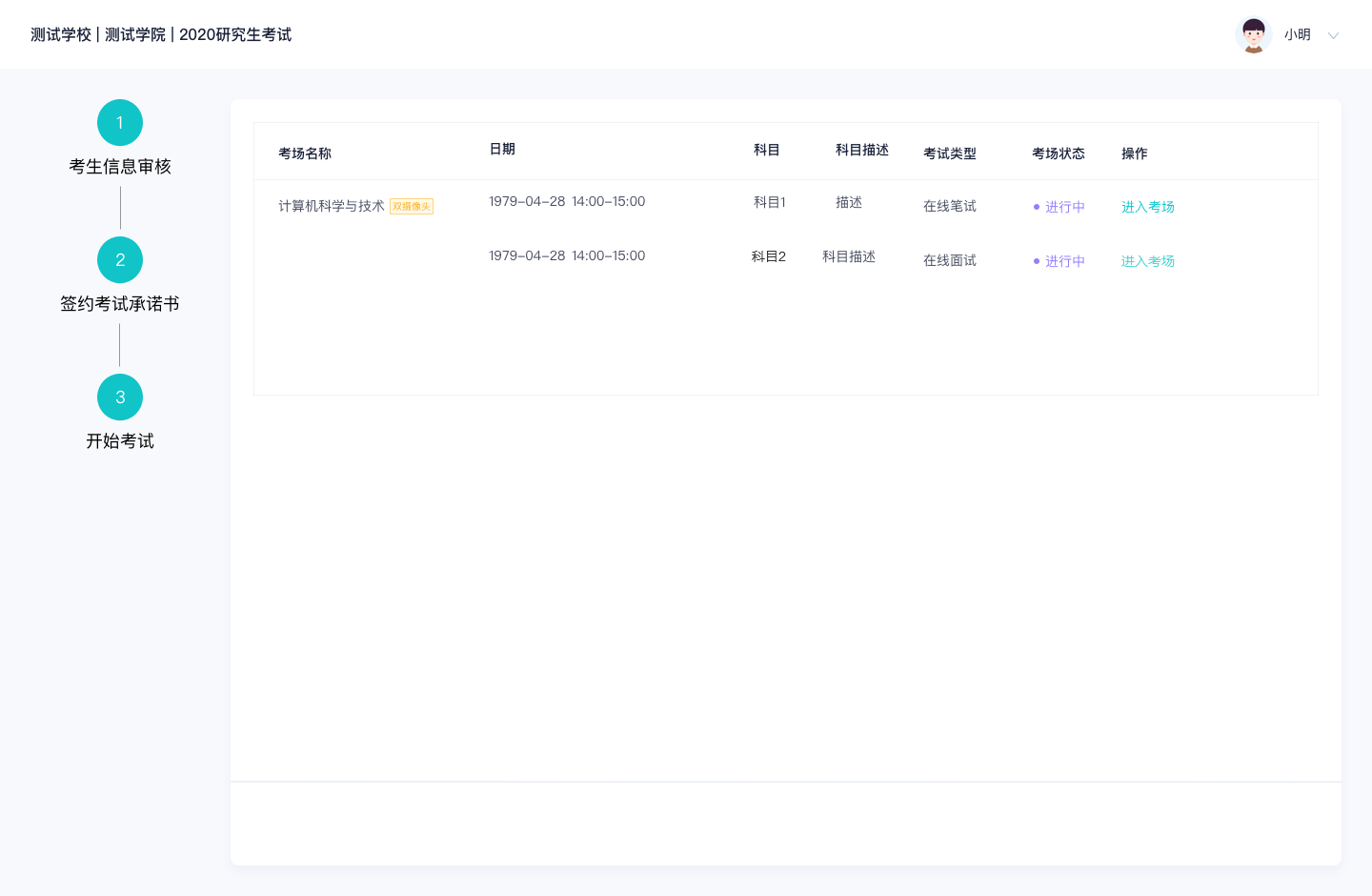This screenshot has height=896, width=1372.
Task: Click the yellow 双摄像头 badge
Action: point(412,207)
